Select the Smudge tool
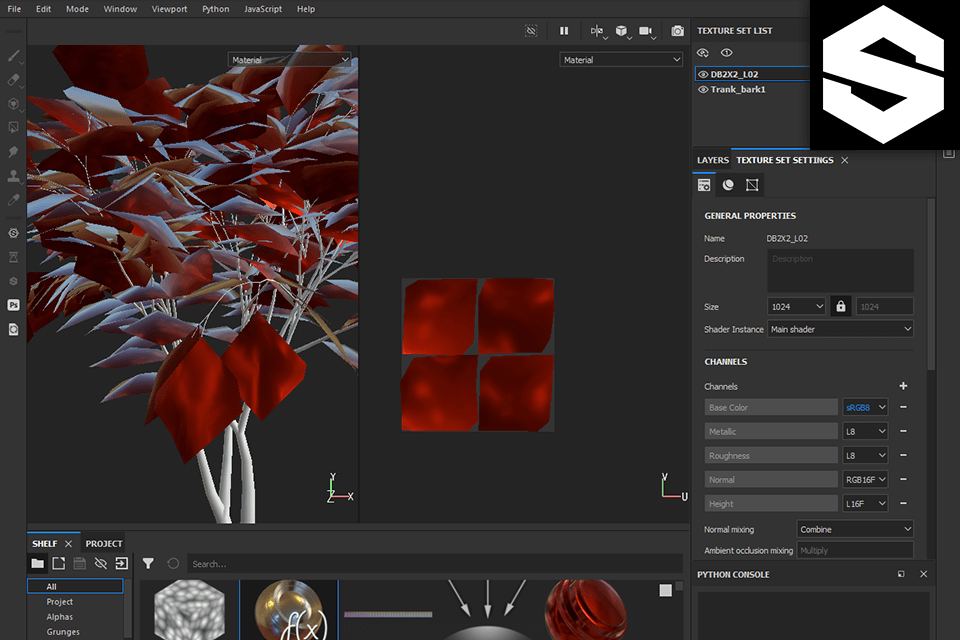 pyautogui.click(x=13, y=151)
